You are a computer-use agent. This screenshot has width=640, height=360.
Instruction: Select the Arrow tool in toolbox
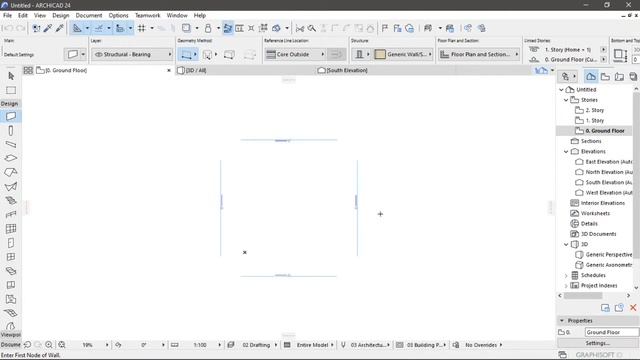(11, 76)
